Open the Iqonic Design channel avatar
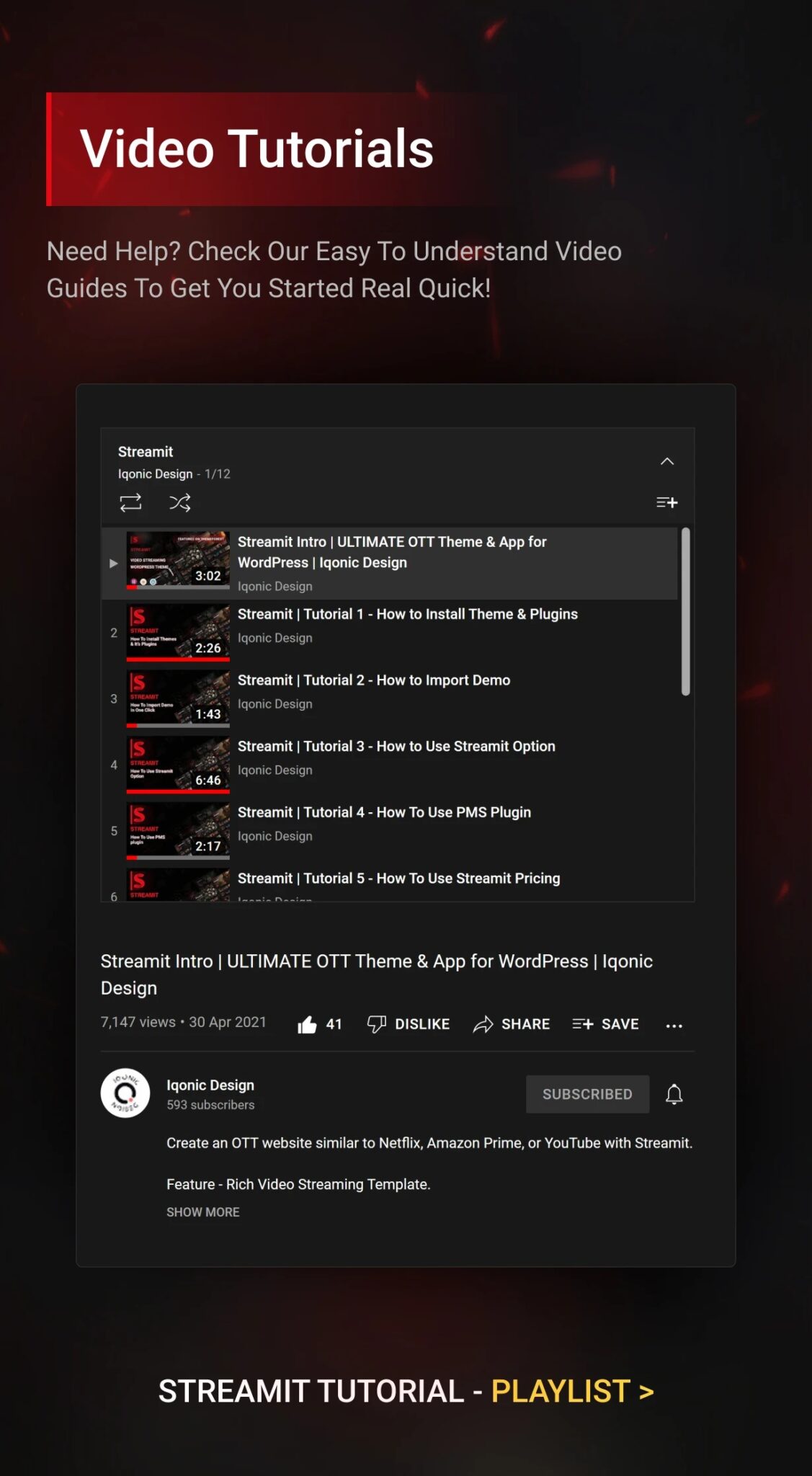Viewport: 812px width, 1476px height. pos(125,1093)
